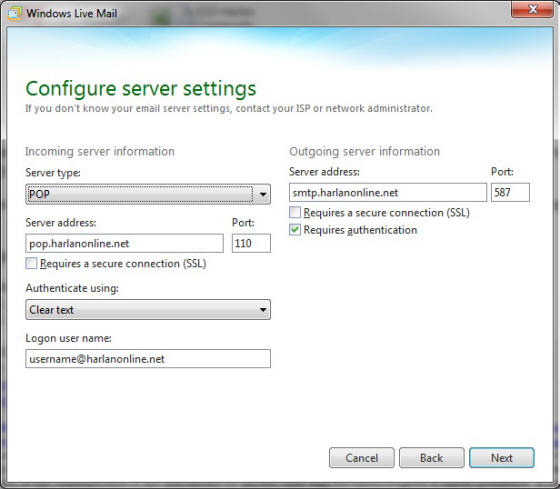Click the Authenticate using dropdown arrow
The image size is (560, 489).
click(x=263, y=310)
